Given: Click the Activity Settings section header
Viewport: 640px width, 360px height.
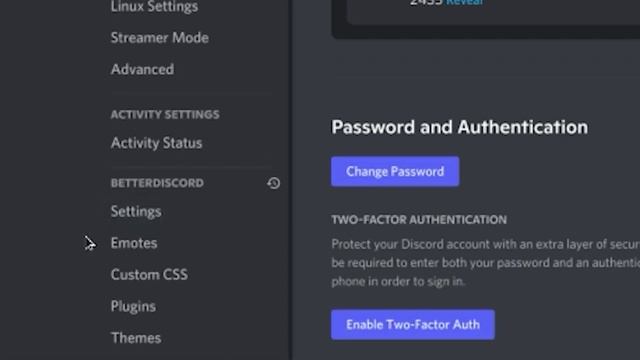Looking at the screenshot, I should 165,114.
